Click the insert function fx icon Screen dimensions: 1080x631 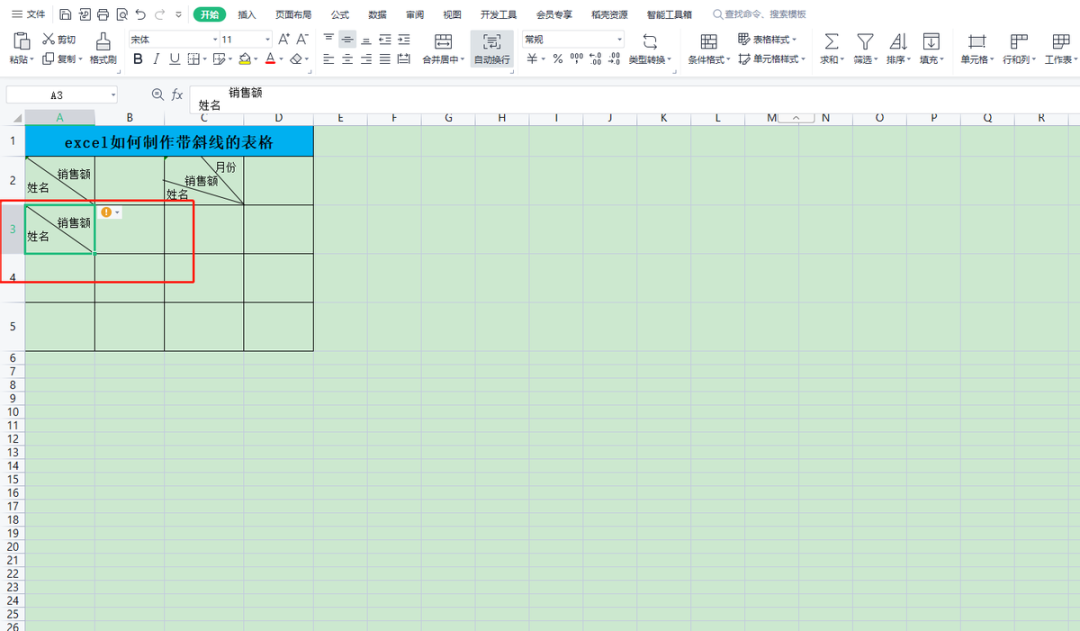click(177, 94)
